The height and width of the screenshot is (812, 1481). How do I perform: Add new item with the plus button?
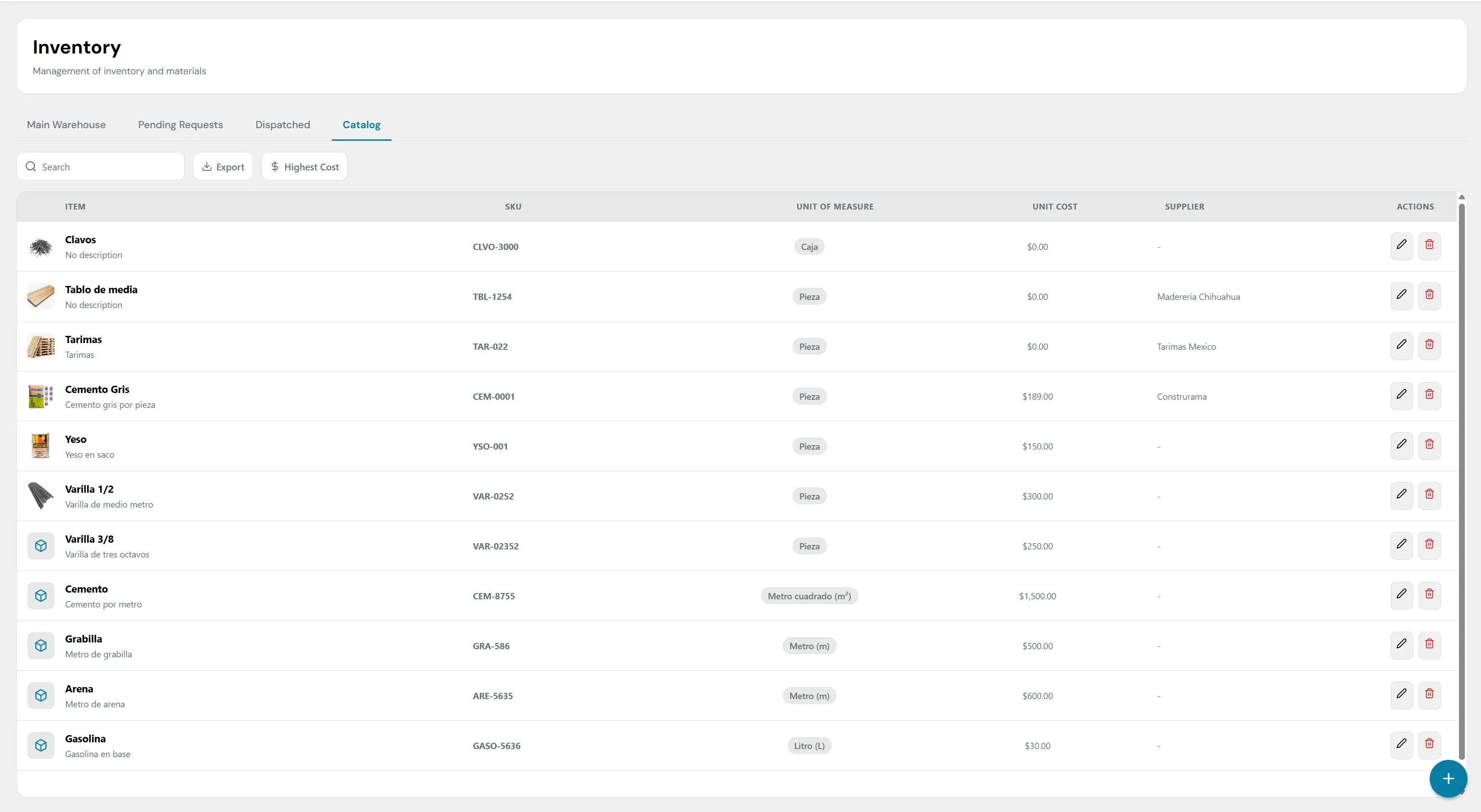[1448, 779]
